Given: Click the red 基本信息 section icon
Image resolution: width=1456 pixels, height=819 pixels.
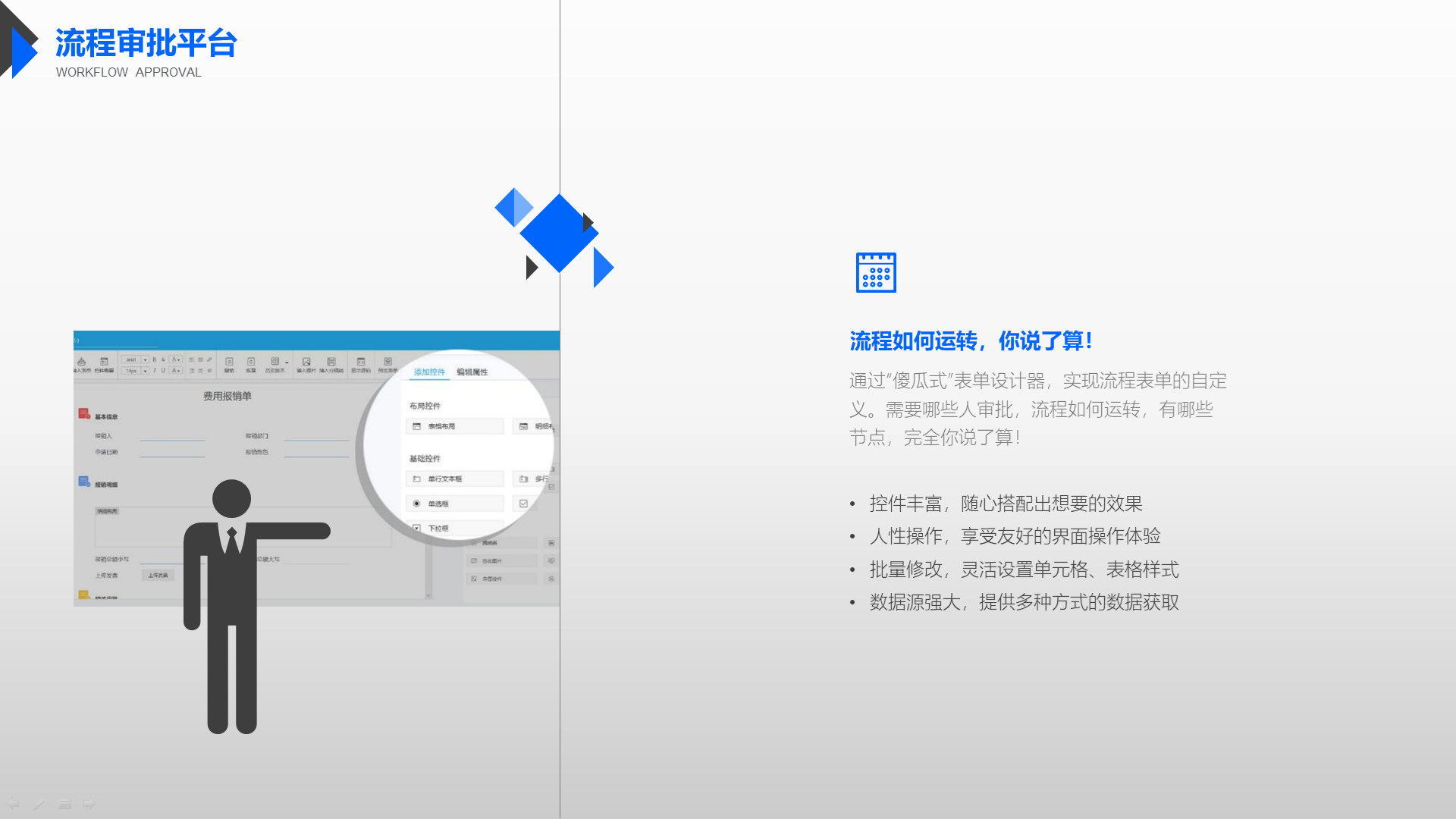Looking at the screenshot, I should click(x=84, y=414).
